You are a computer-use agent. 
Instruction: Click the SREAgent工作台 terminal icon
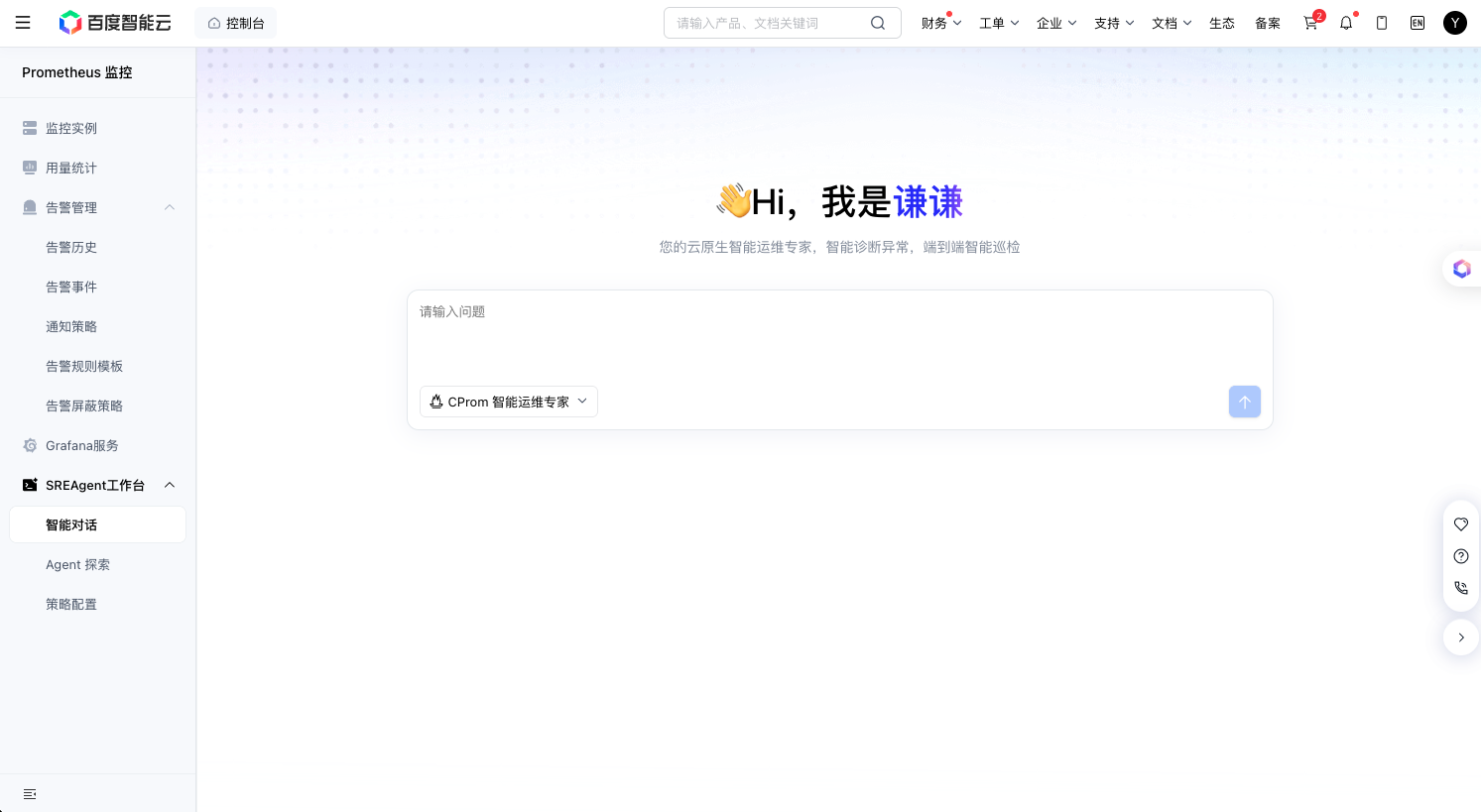click(30, 485)
